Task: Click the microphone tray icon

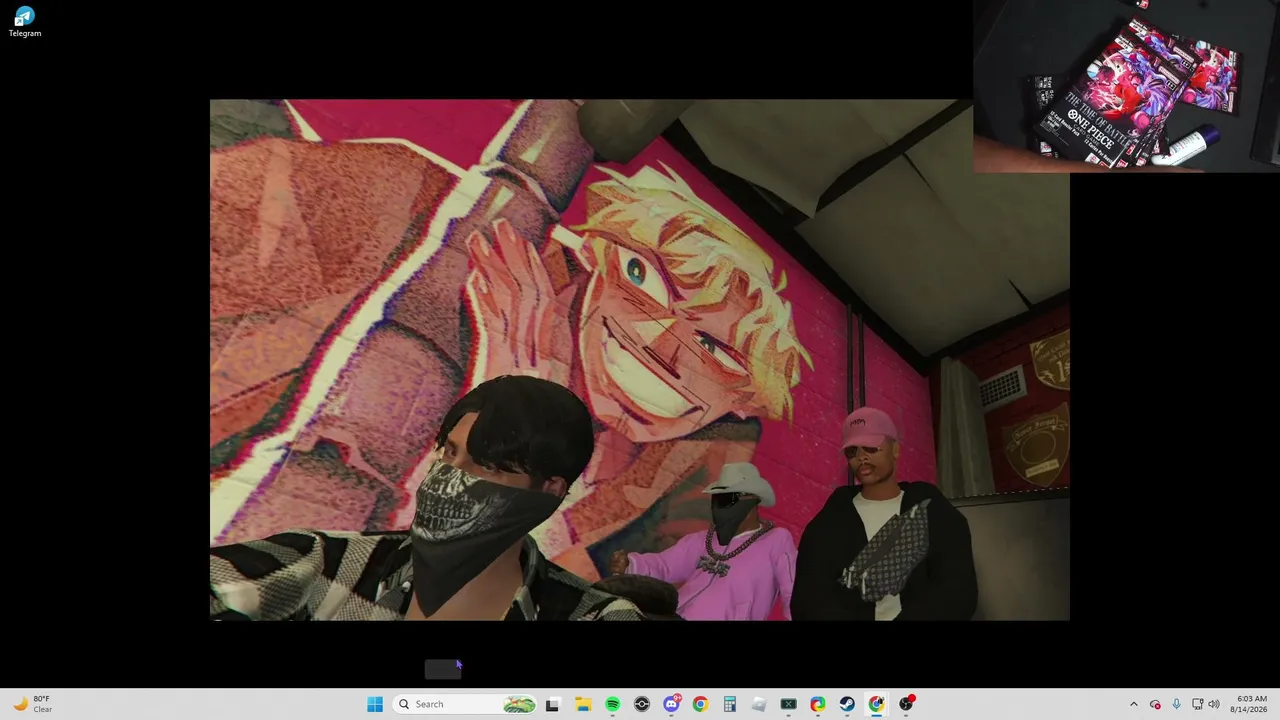Action: pyautogui.click(x=1176, y=704)
